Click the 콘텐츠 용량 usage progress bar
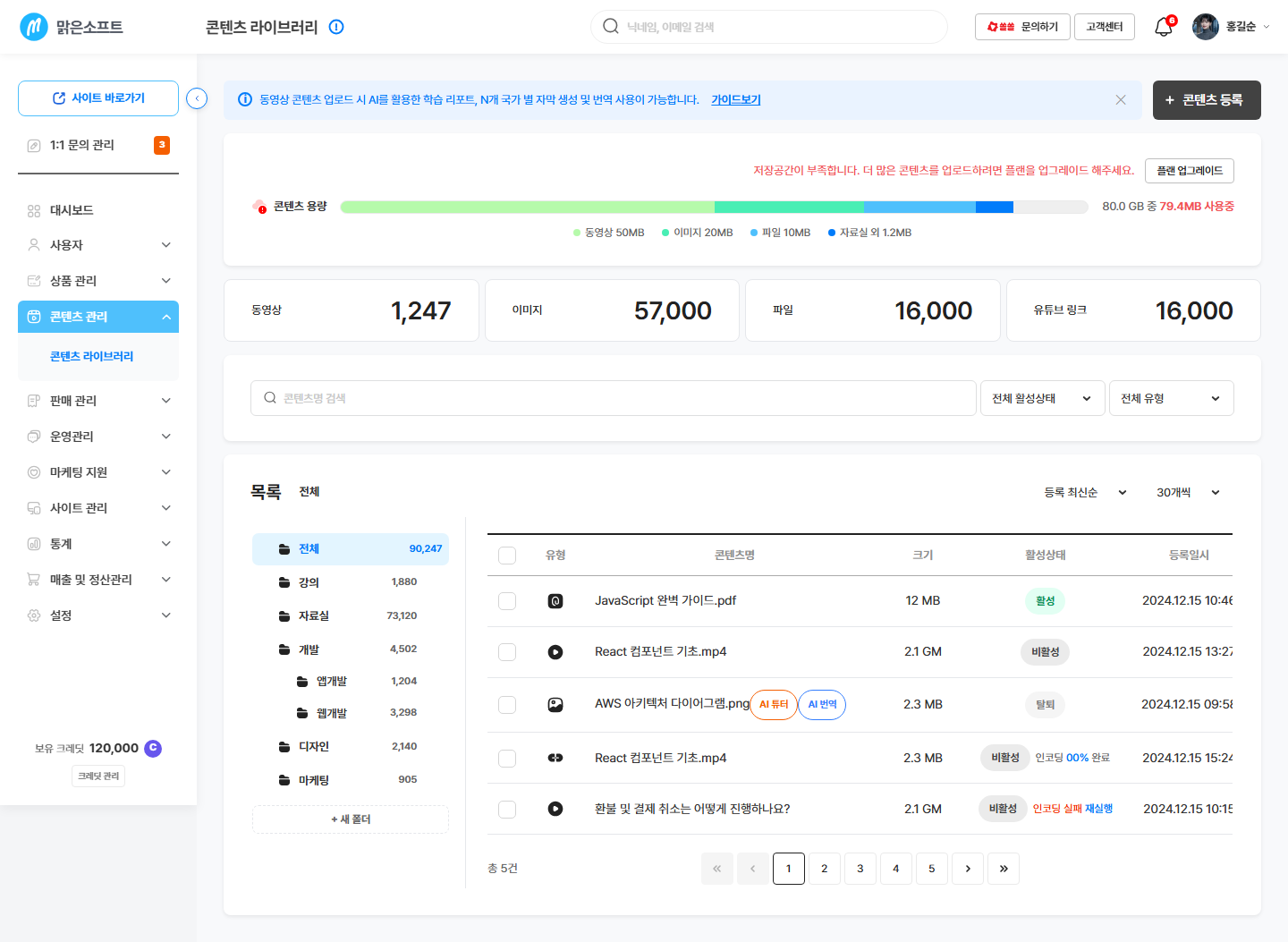Viewport: 1288px width, 942px height. (715, 207)
